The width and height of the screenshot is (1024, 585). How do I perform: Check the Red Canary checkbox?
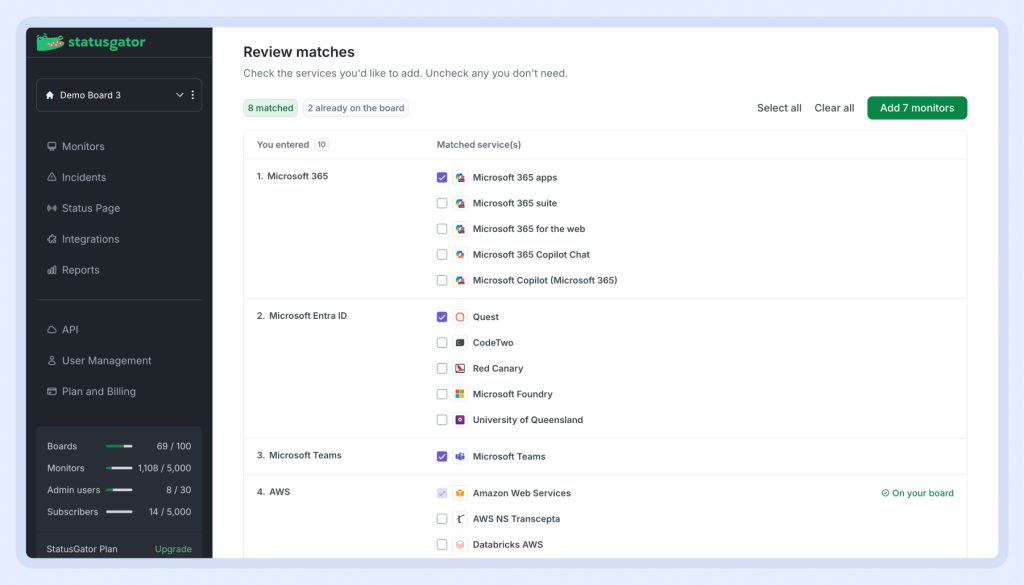(442, 368)
